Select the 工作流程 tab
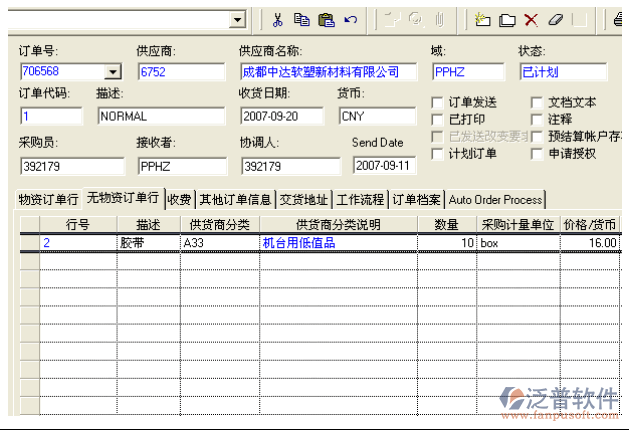This screenshot has width=629, height=431. (x=360, y=199)
